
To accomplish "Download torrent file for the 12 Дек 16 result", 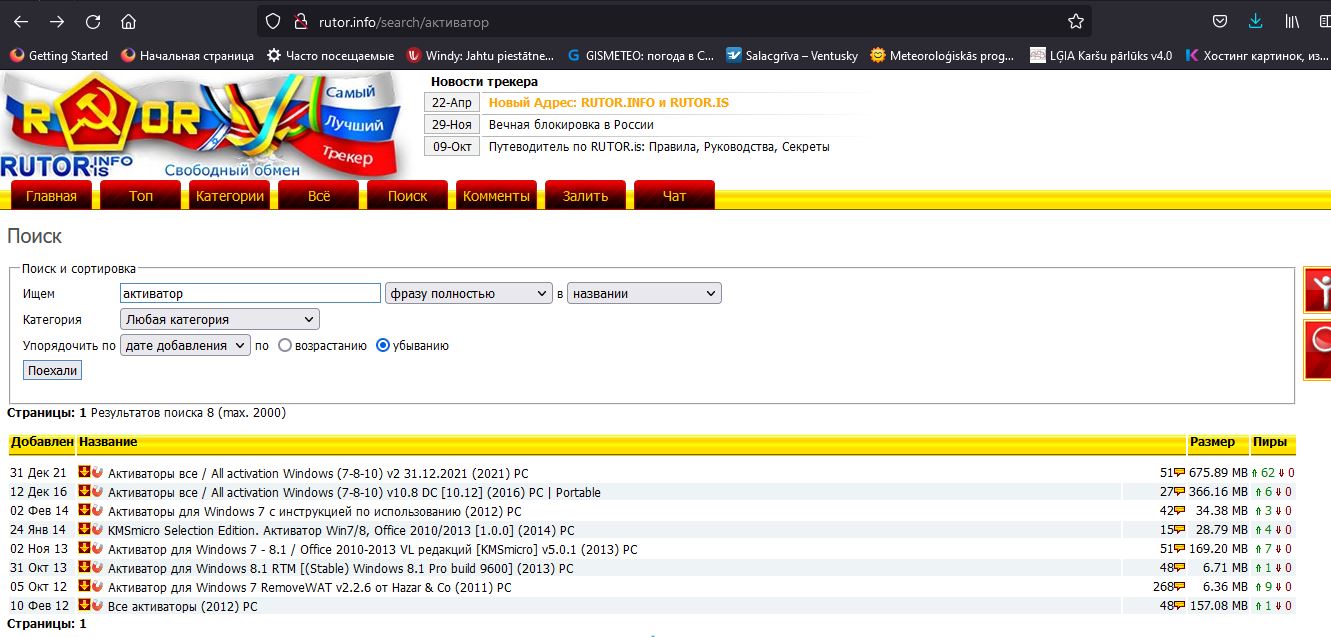I will pyautogui.click(x=85, y=491).
